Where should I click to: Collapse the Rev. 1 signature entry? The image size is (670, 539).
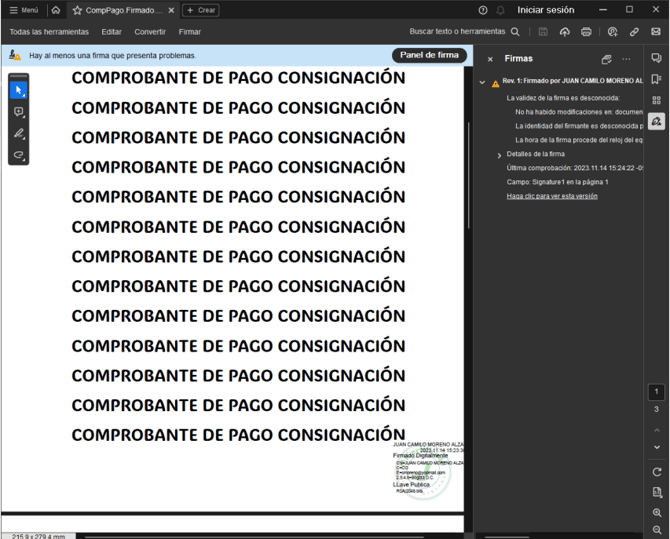(x=483, y=83)
